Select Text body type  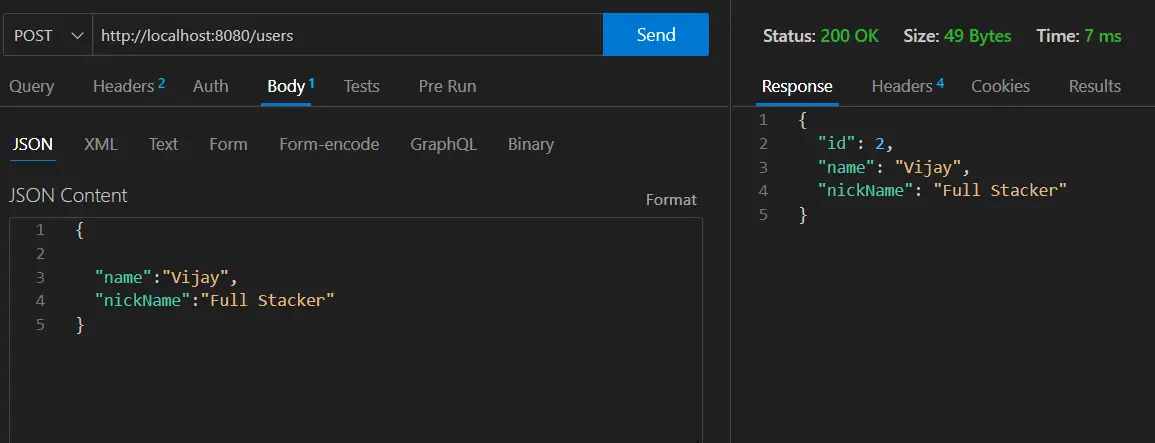click(164, 144)
